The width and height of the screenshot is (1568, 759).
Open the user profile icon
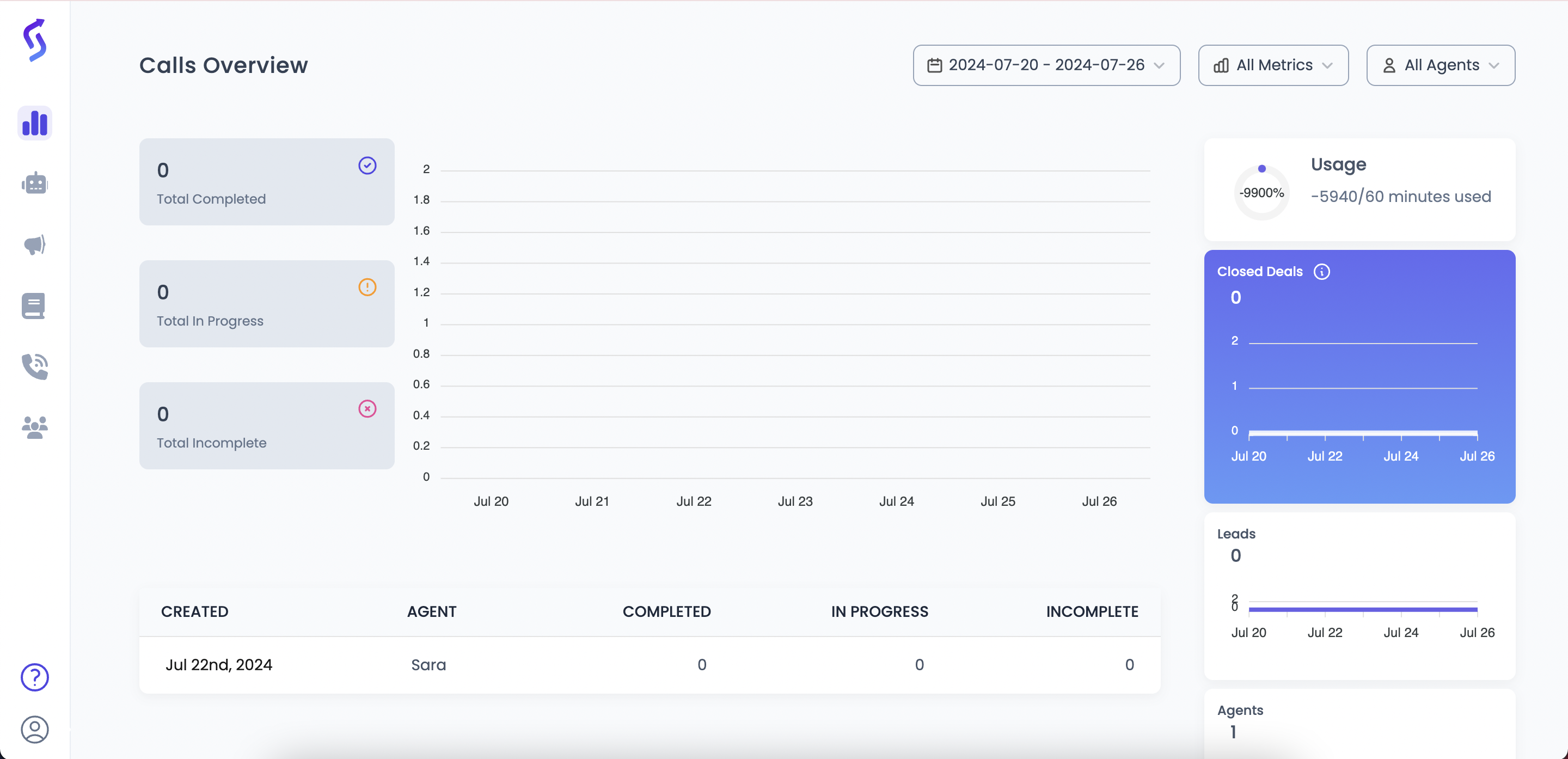coord(35,729)
